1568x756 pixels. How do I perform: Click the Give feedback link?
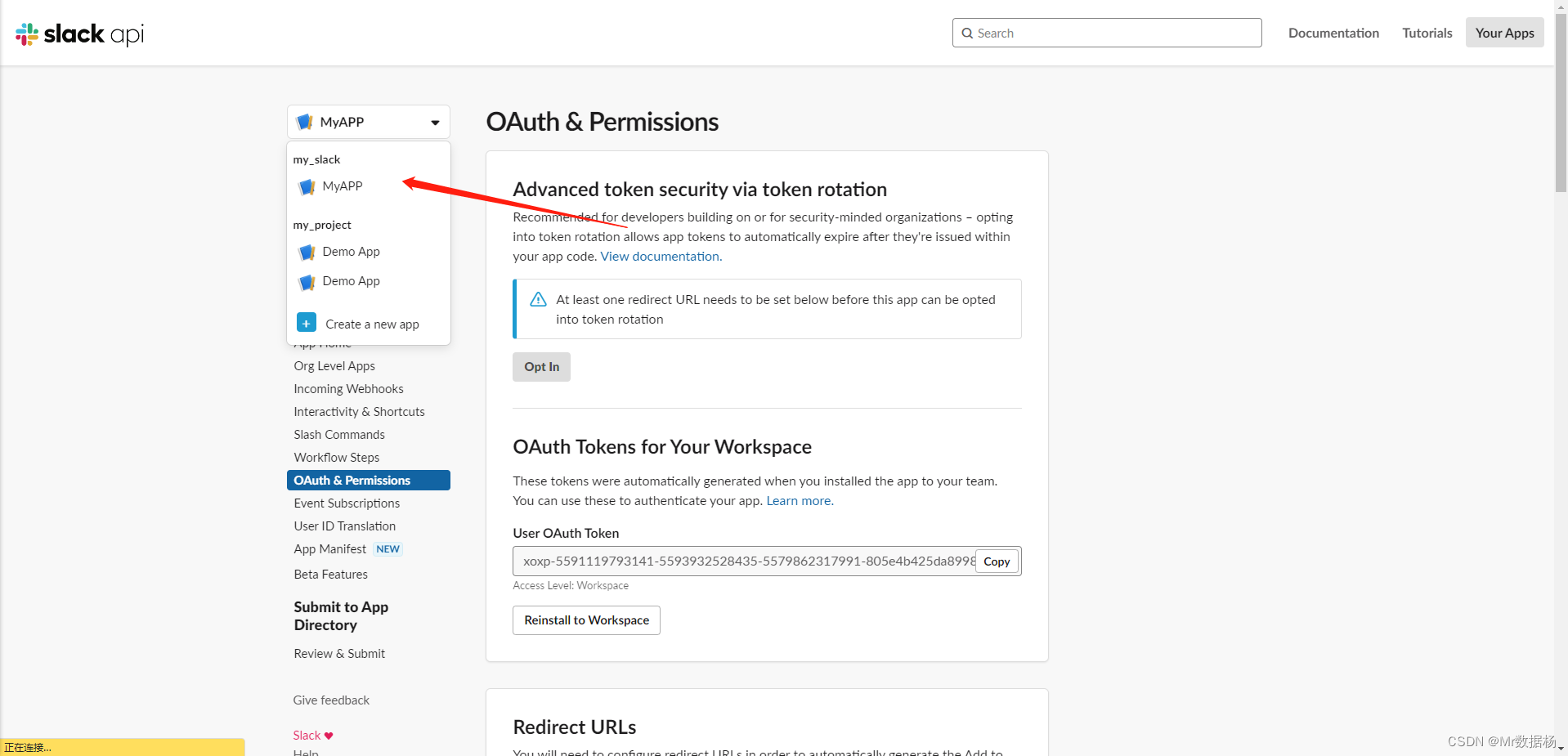coord(331,700)
